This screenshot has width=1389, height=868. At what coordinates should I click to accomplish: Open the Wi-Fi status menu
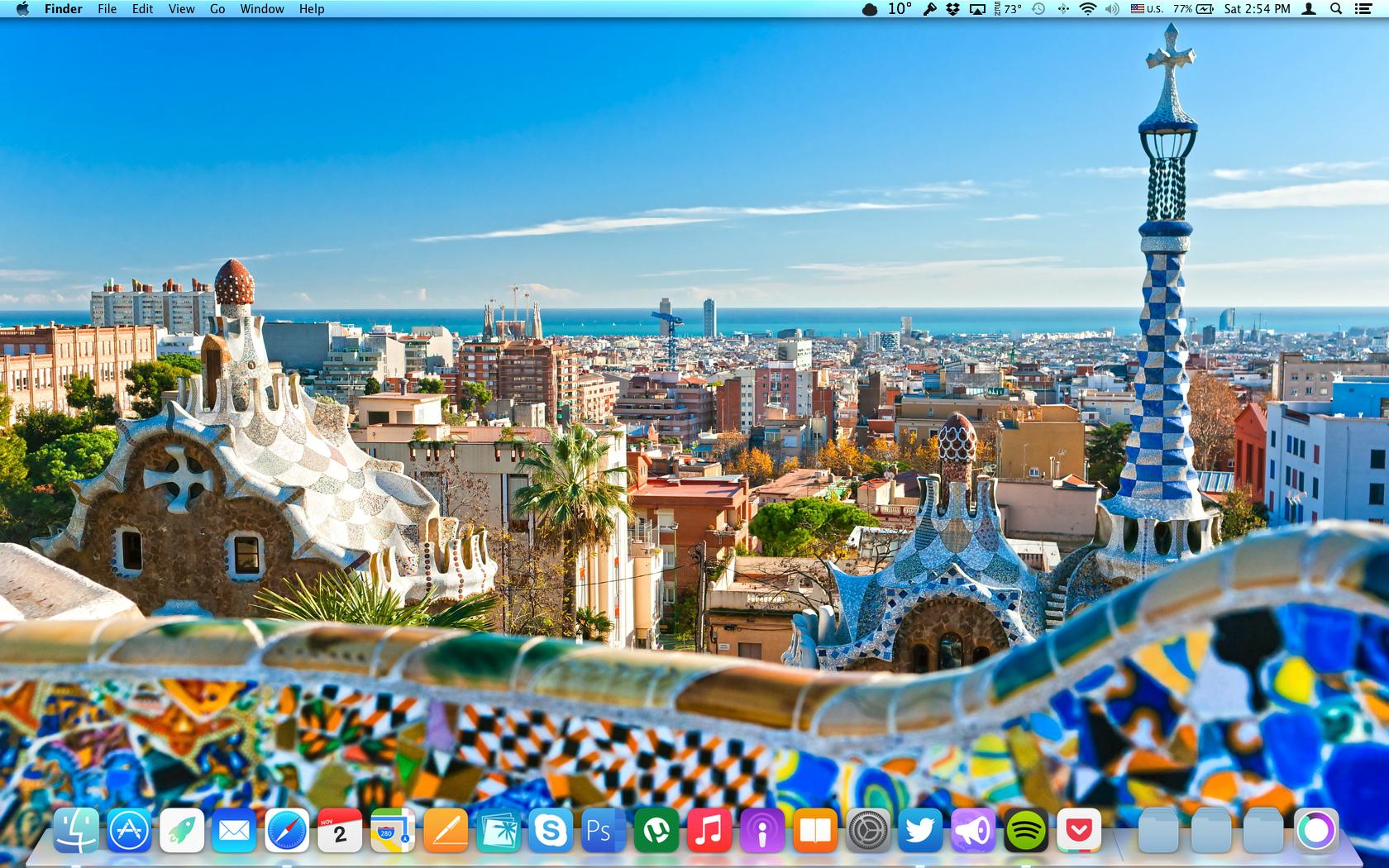pos(1088,9)
